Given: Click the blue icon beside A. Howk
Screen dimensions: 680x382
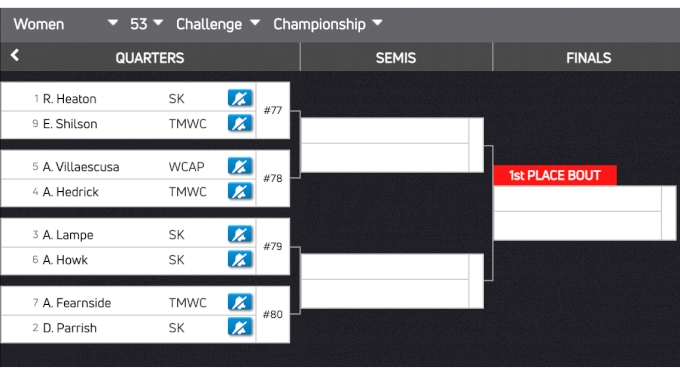Looking at the screenshot, I should point(240,260).
